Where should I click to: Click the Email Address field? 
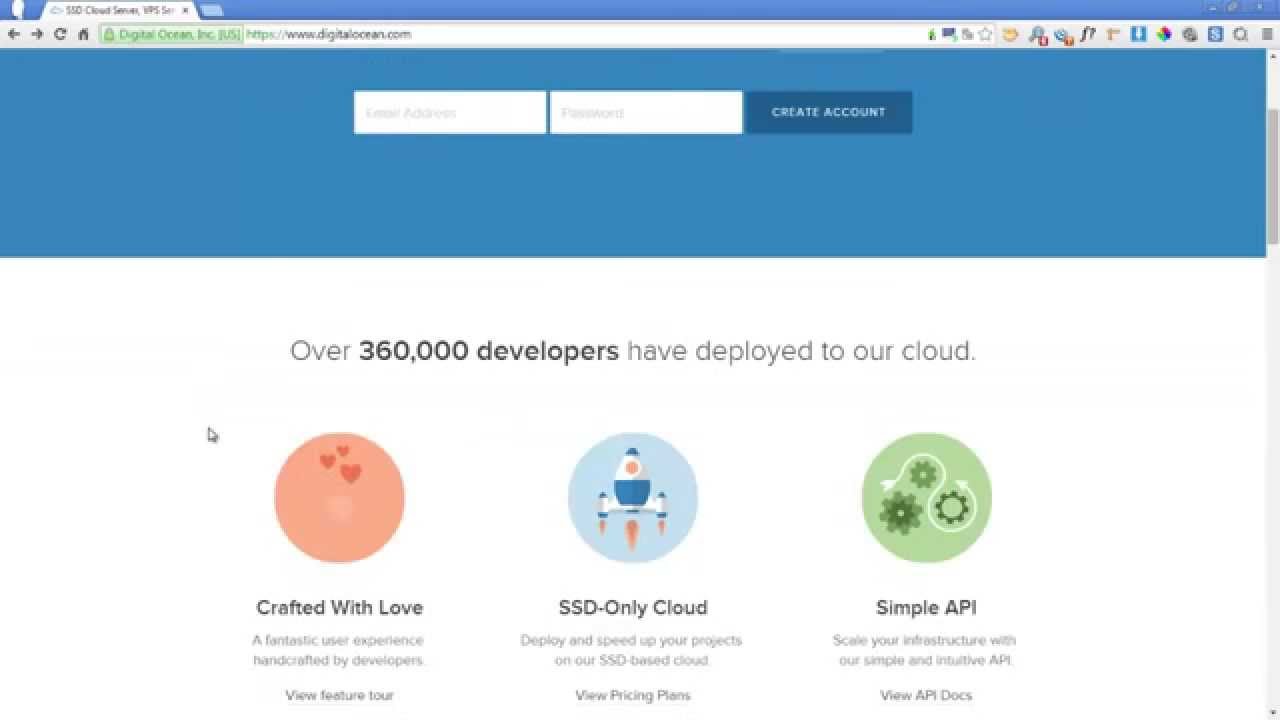point(450,112)
